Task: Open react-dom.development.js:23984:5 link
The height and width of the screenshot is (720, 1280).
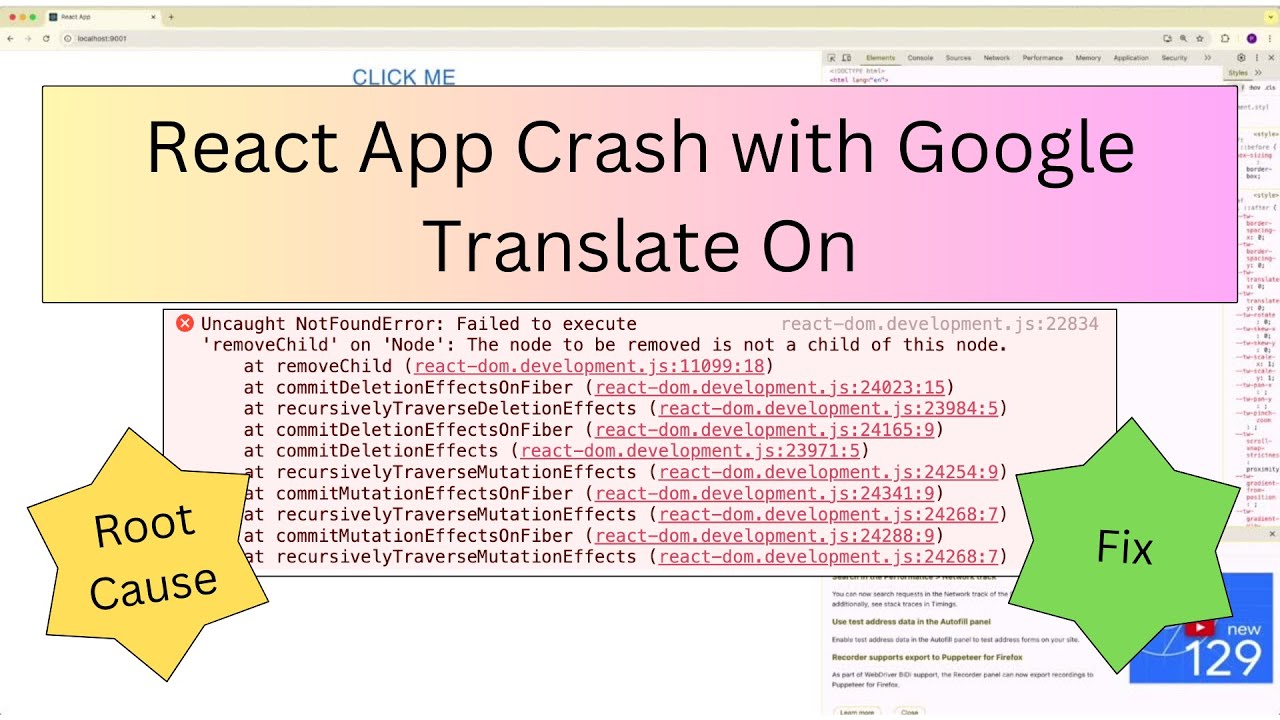Action: (x=828, y=408)
